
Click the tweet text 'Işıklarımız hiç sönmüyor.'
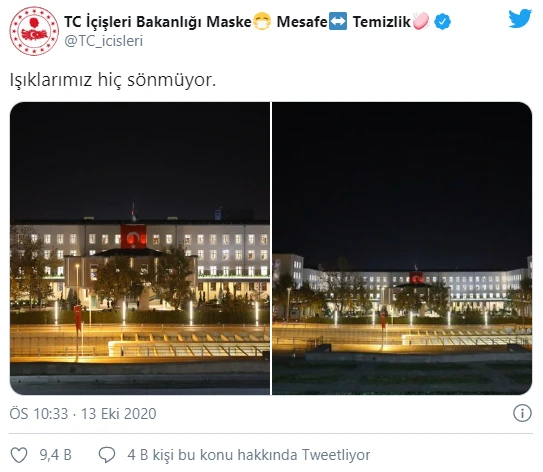(x=113, y=80)
